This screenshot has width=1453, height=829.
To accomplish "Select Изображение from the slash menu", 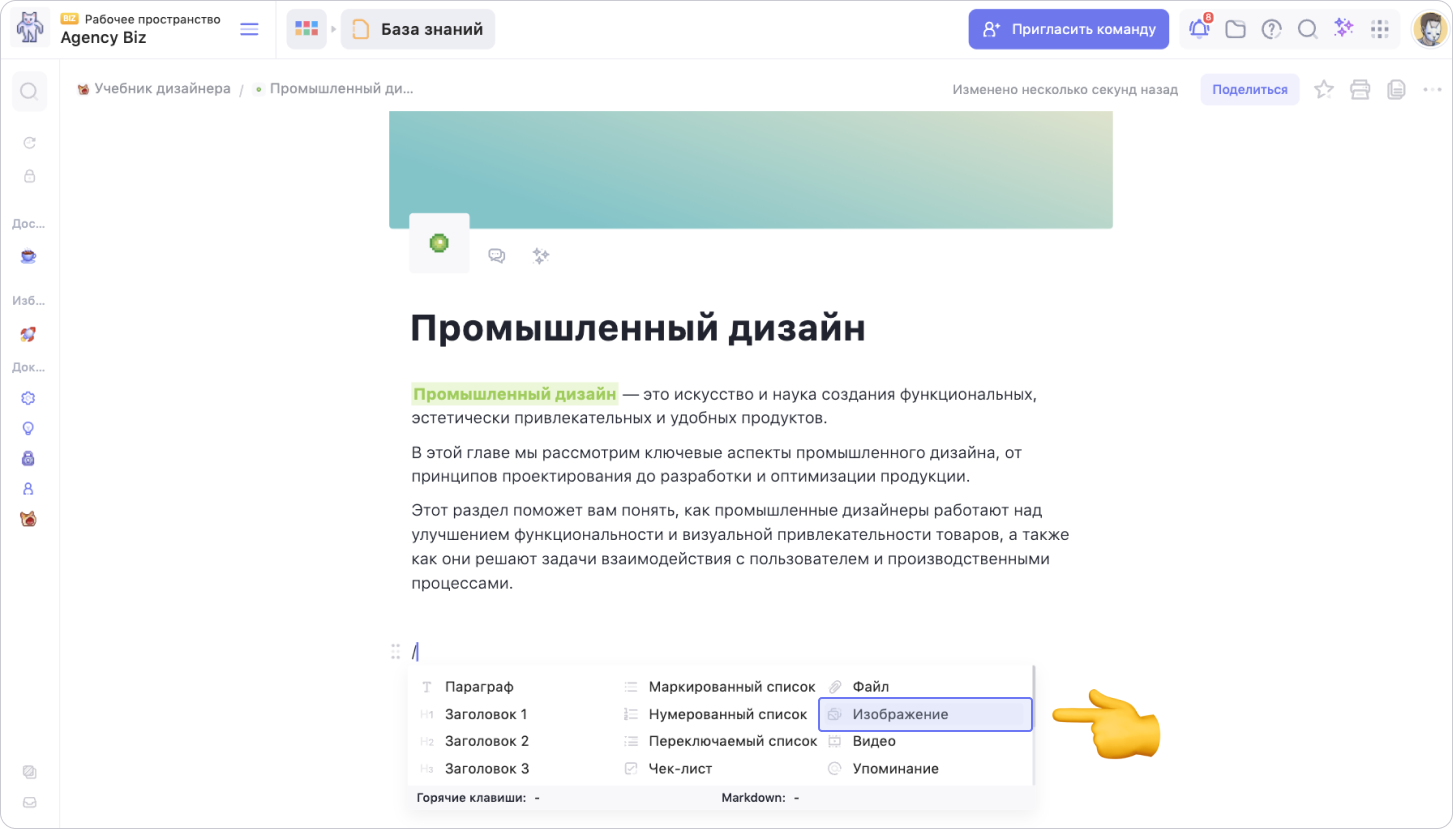I will (x=925, y=714).
